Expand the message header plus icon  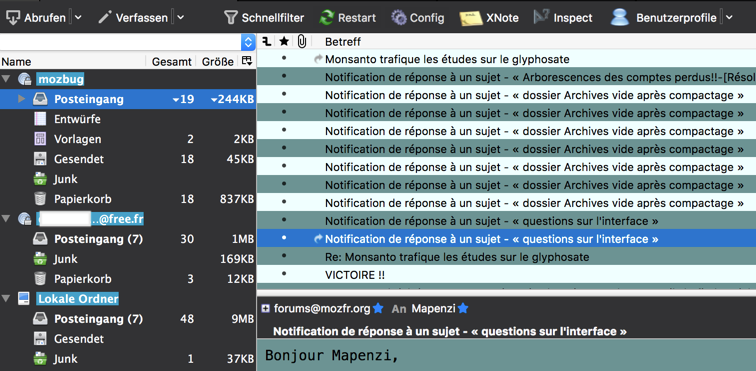pos(265,308)
